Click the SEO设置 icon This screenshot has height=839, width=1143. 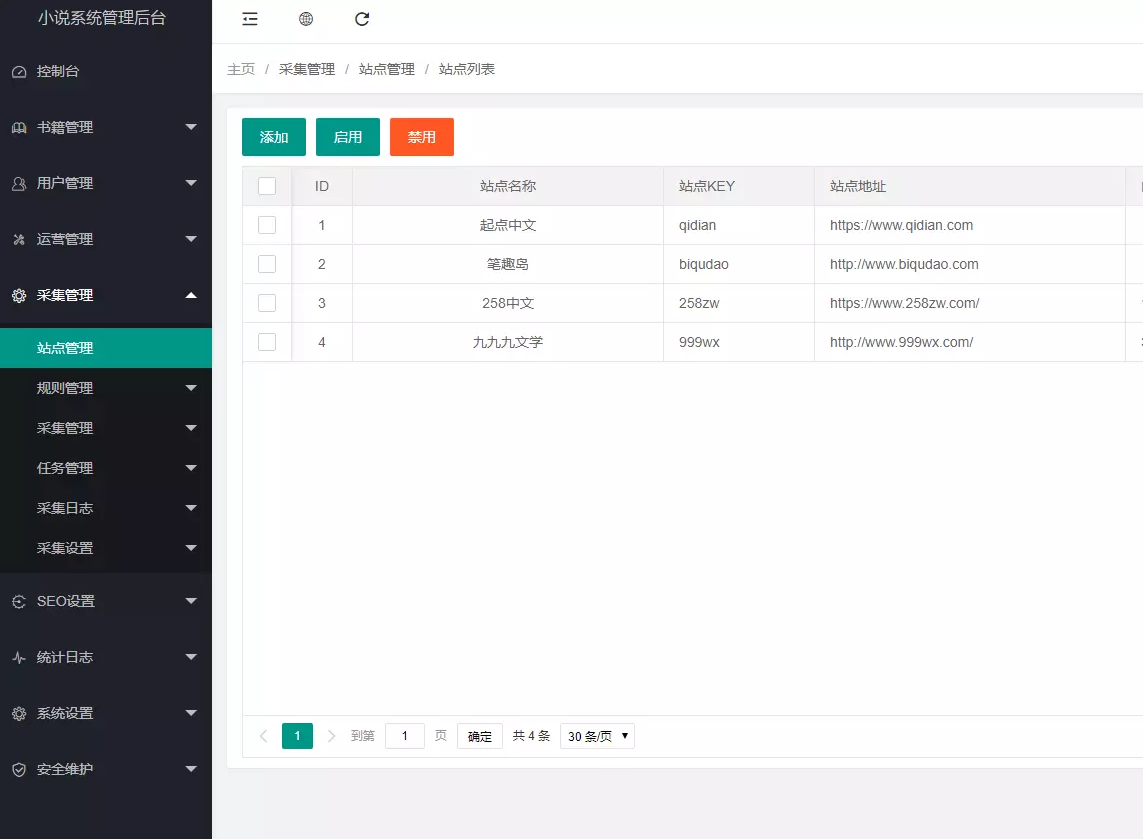(x=19, y=601)
